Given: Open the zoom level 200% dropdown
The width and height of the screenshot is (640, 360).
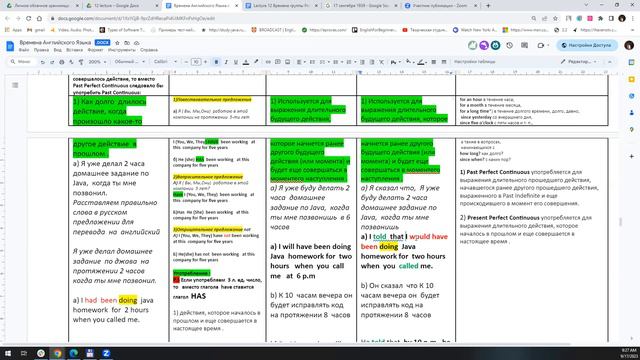Looking at the screenshot, I should 97,62.
